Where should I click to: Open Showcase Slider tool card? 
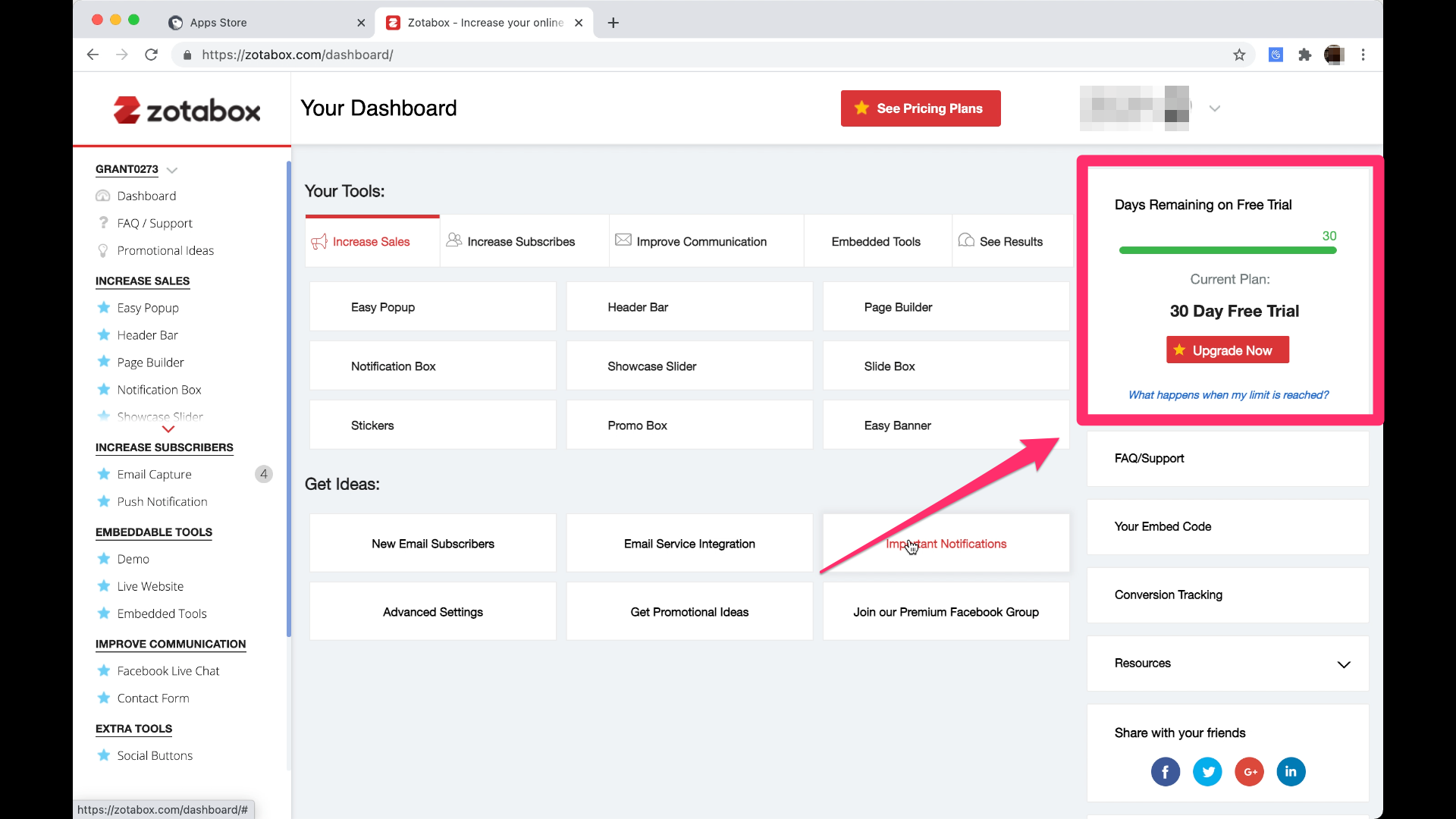pos(689,366)
